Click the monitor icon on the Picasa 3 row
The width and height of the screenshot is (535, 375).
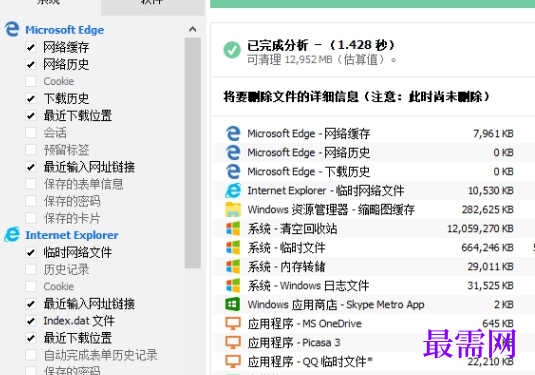tap(233, 342)
